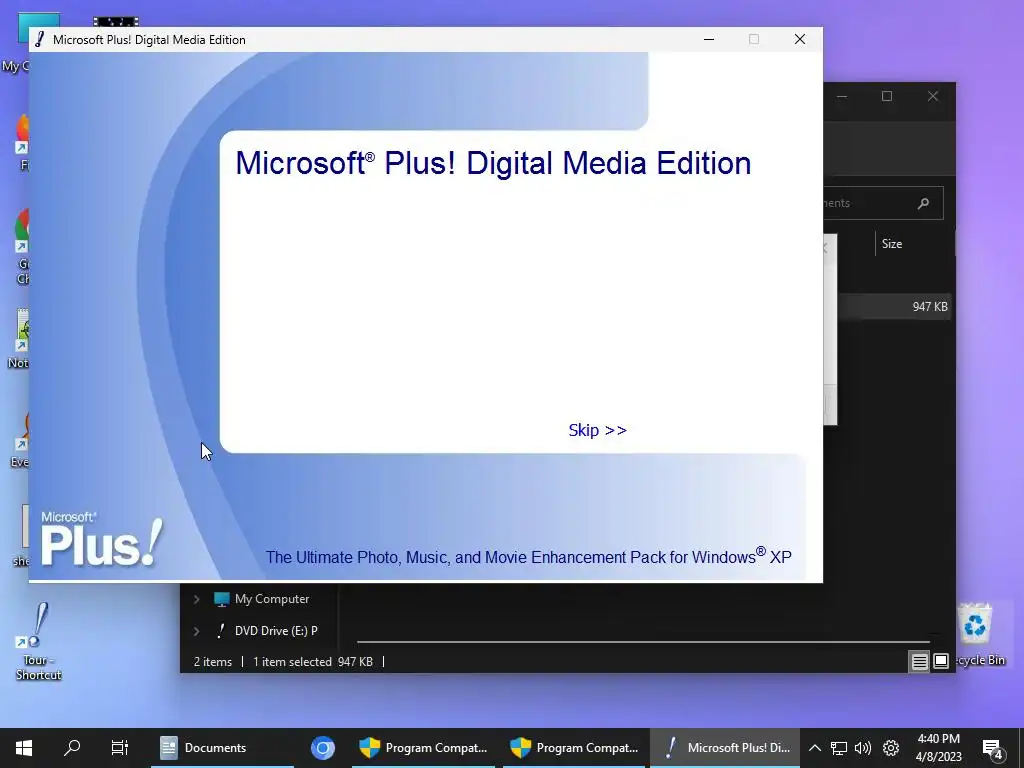Viewport: 1024px width, 768px height.
Task: Click the Microsoft Plus! logo
Action: point(101,538)
